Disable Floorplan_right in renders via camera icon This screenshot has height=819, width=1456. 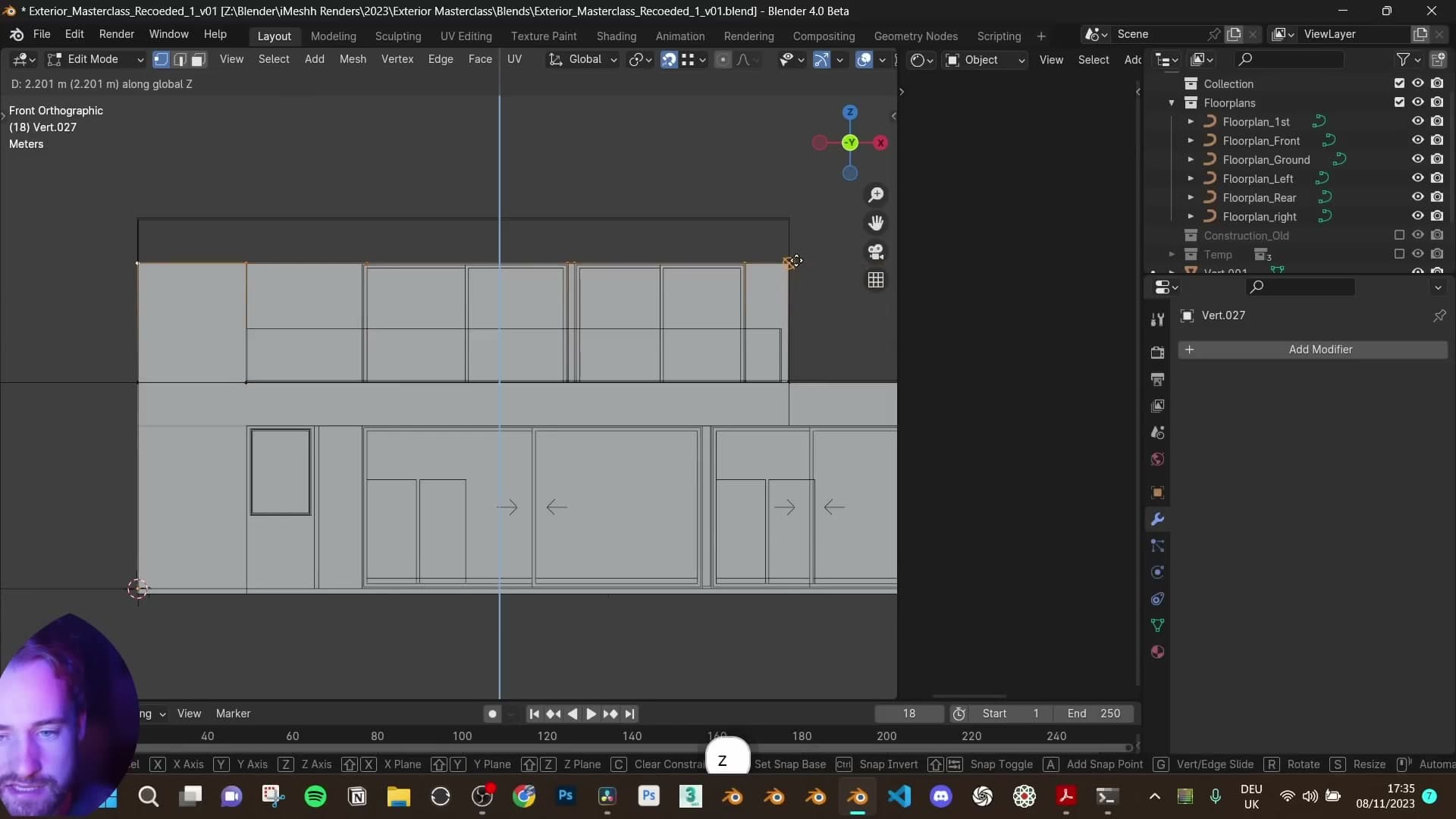[1437, 216]
